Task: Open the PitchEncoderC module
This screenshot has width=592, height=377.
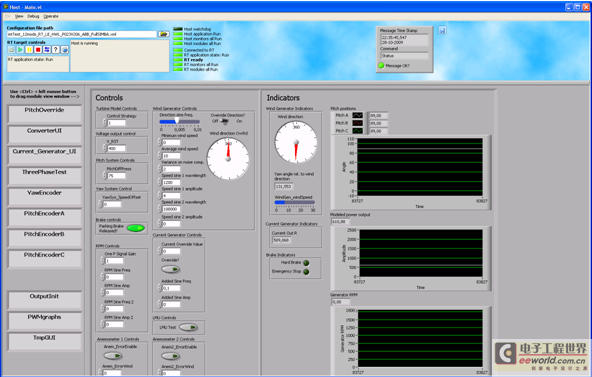Action: coord(45,259)
